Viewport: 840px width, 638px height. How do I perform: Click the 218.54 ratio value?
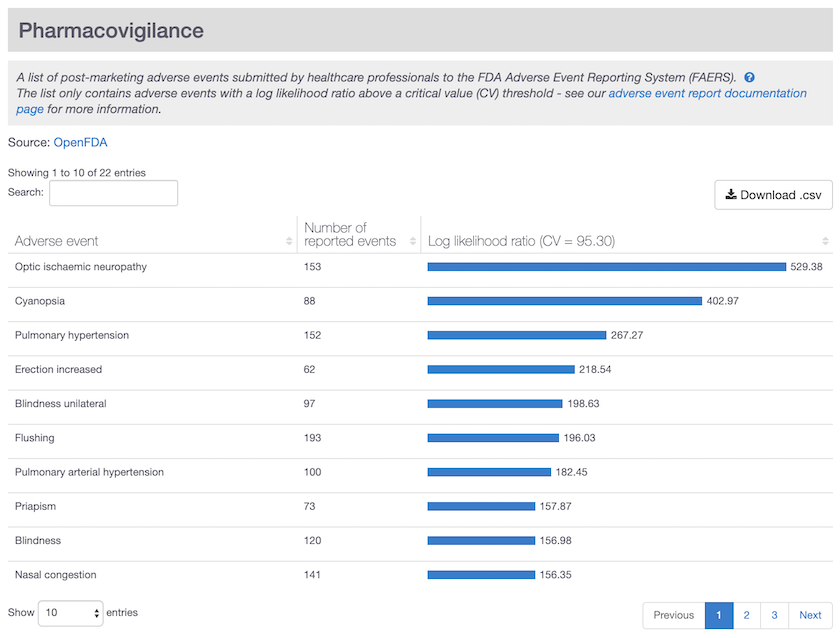595,370
